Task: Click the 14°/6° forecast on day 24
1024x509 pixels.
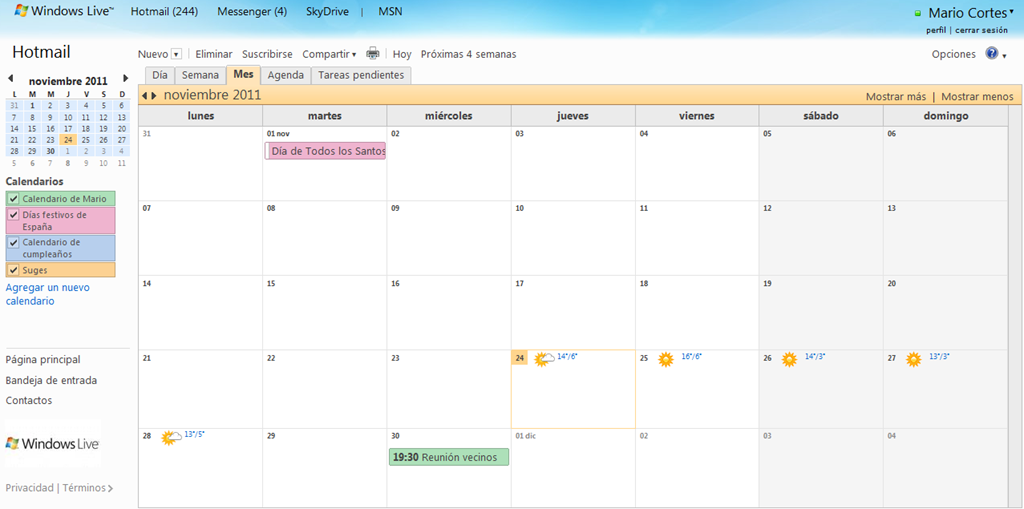Action: pos(568,357)
